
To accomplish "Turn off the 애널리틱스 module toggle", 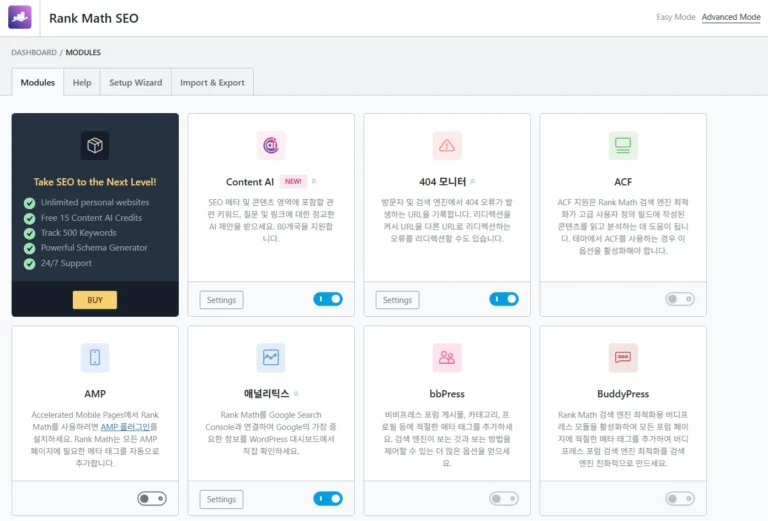I will 328,498.
